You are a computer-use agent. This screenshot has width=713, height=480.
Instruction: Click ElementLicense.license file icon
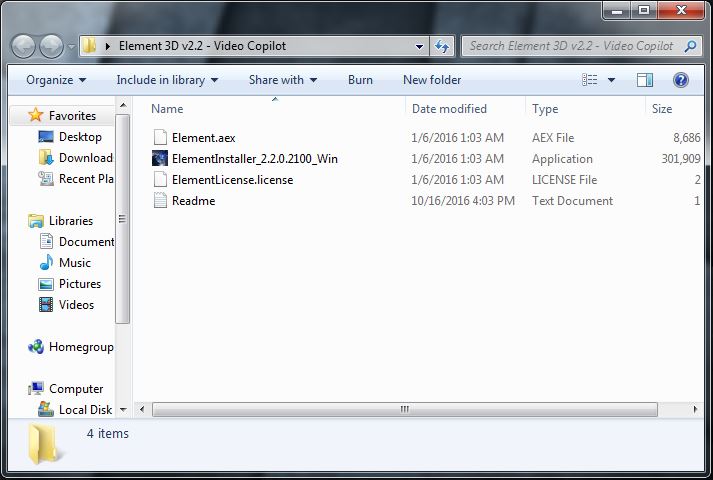tap(160, 179)
